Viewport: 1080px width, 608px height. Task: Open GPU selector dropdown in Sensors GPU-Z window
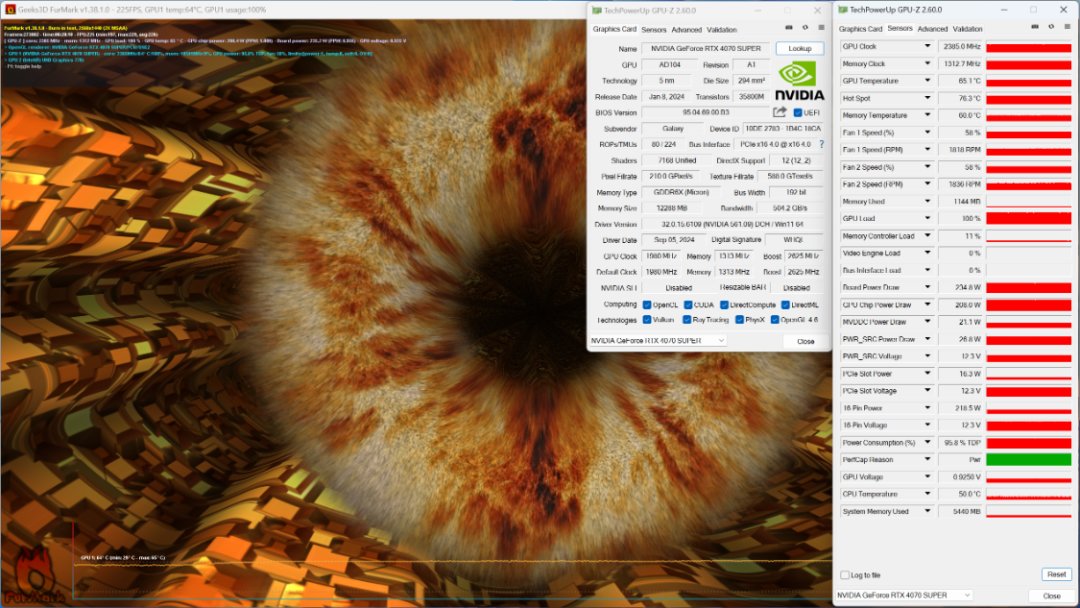[x=904, y=595]
